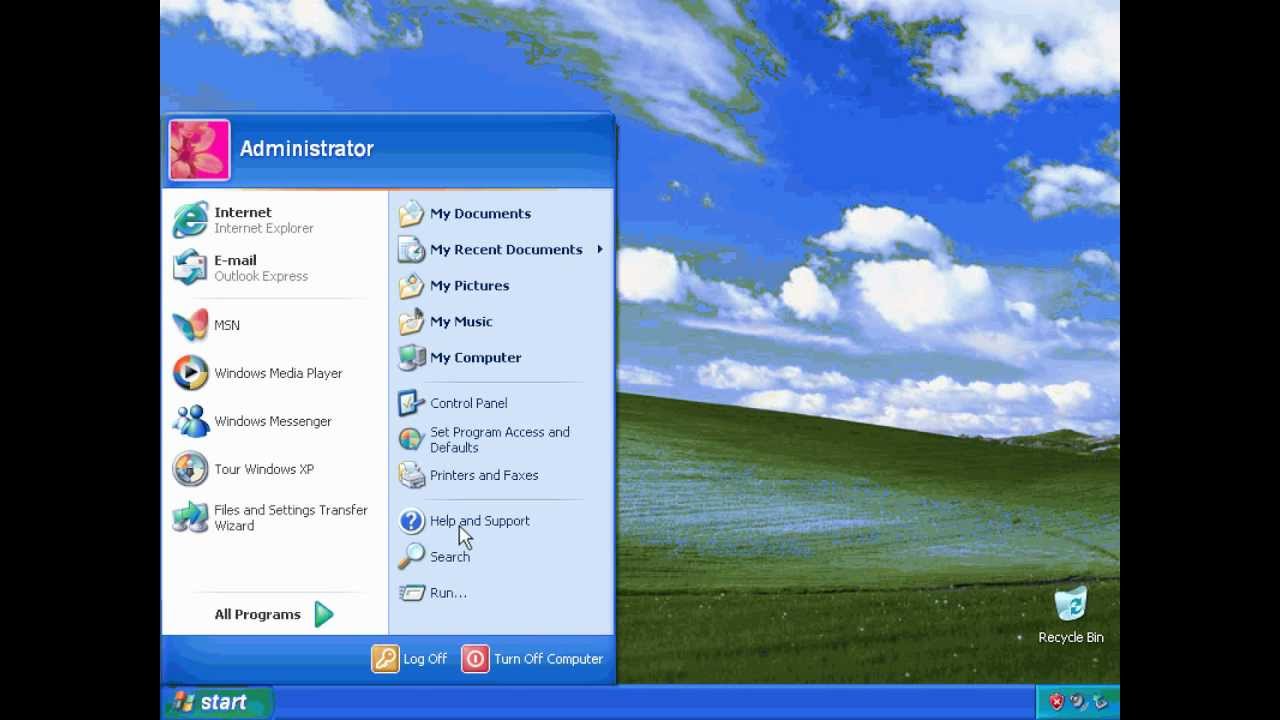Open the My Computer icon
Image resolution: width=1280 pixels, height=720 pixels.
411,357
